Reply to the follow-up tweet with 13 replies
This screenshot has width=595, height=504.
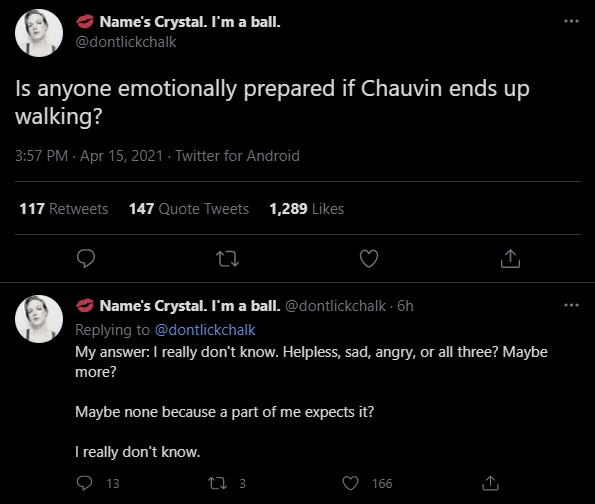[84, 483]
